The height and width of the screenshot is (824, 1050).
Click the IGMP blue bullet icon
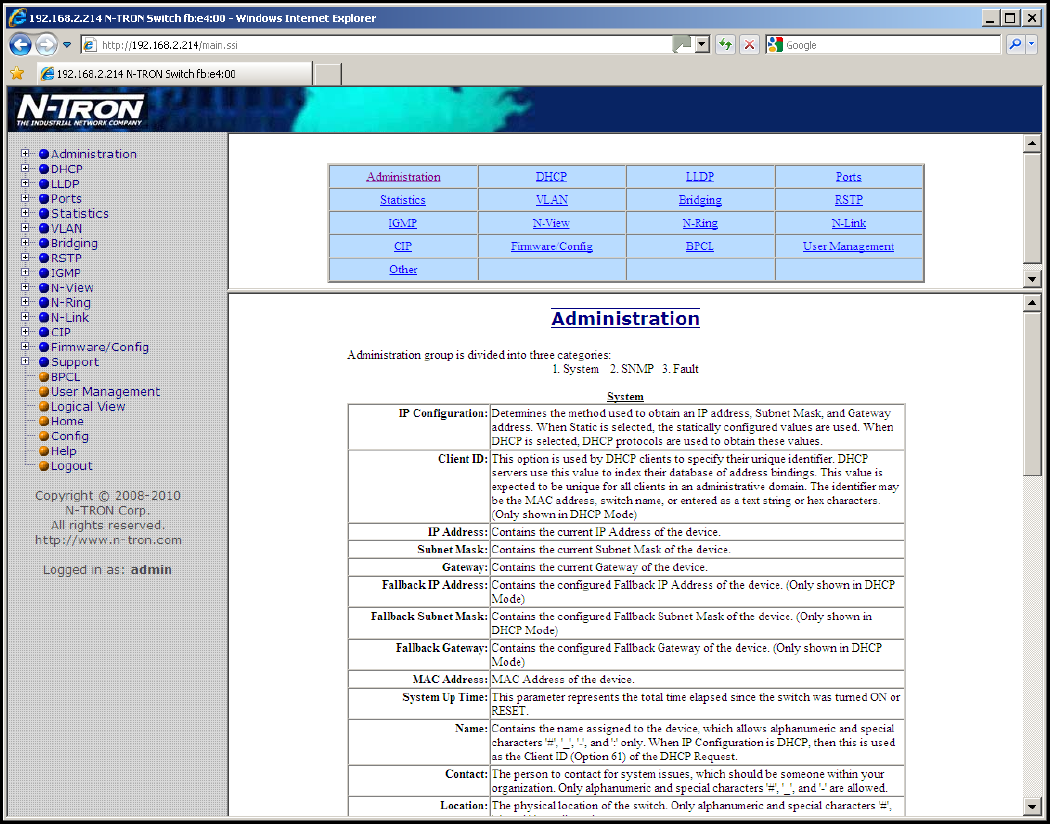[x=44, y=273]
